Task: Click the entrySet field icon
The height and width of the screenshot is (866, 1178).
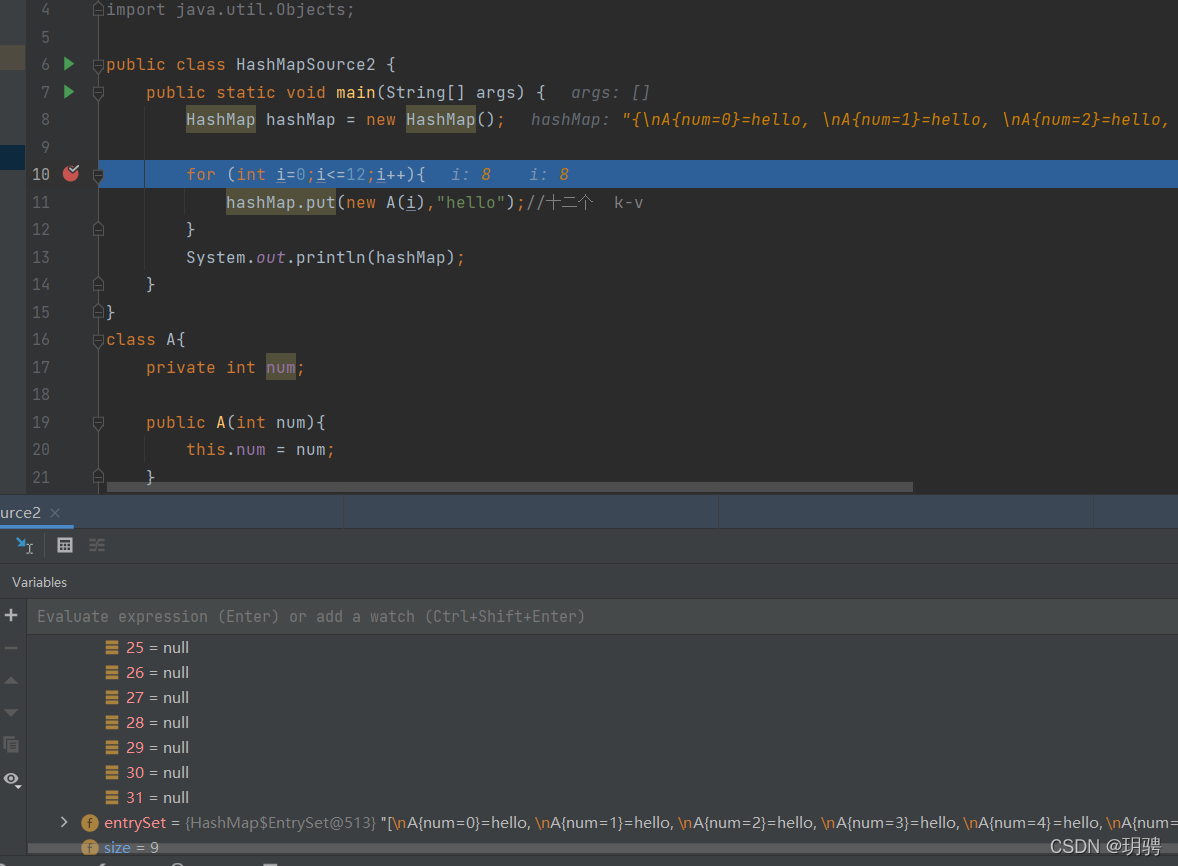Action: coord(89,823)
